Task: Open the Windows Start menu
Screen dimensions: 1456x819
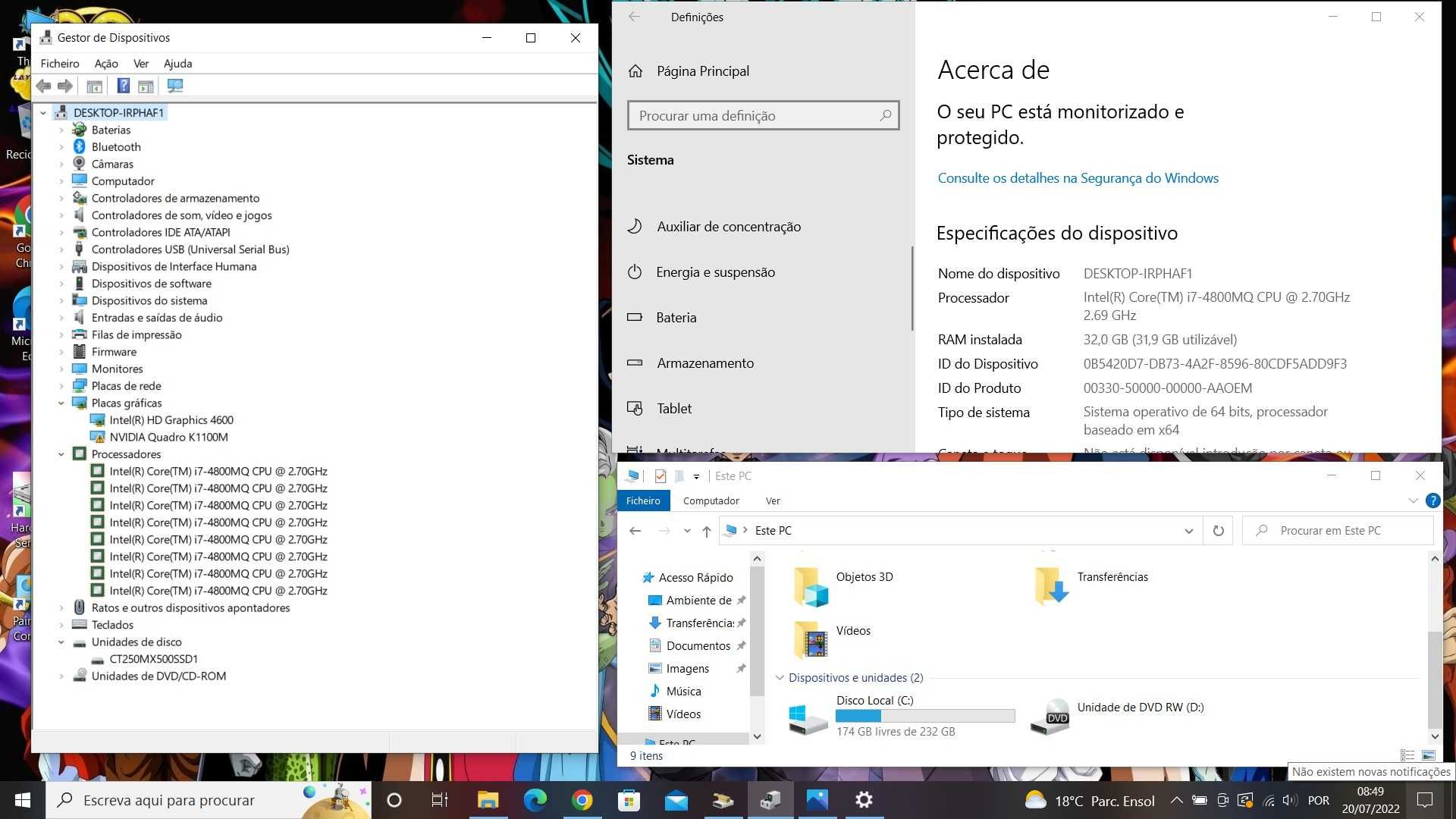Action: [23, 800]
